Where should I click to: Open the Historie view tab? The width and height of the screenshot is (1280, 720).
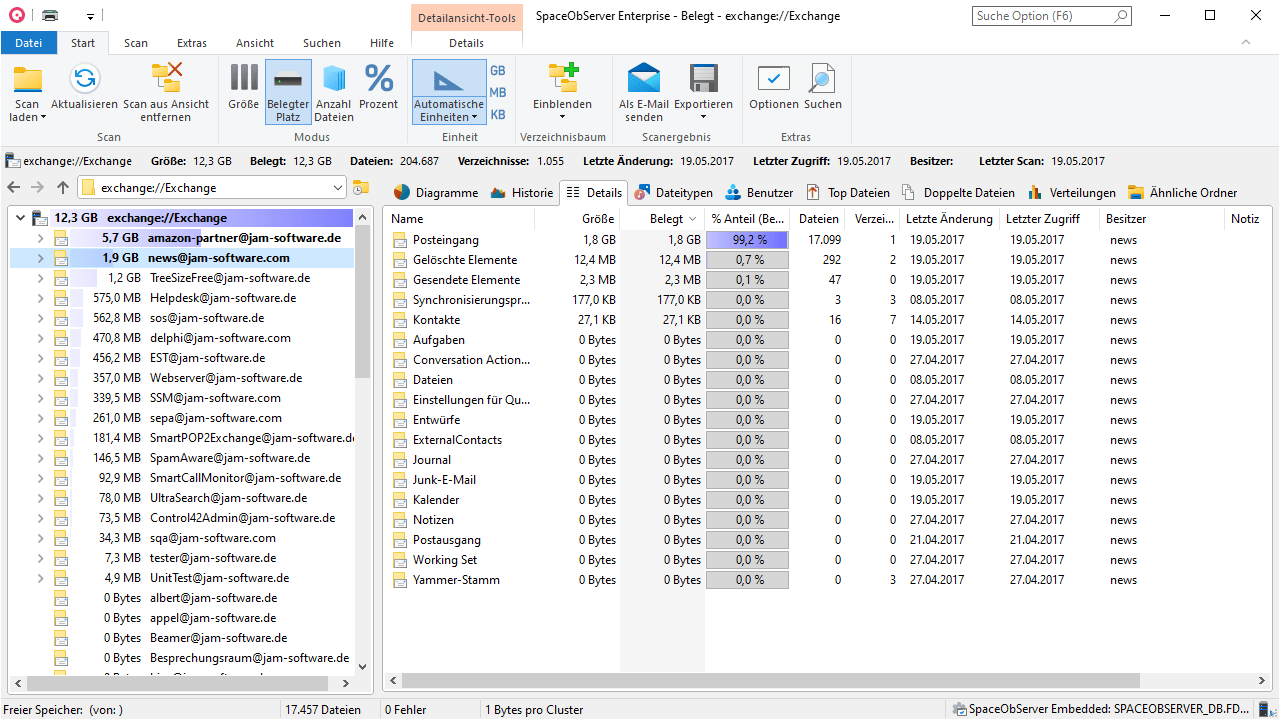click(x=521, y=193)
